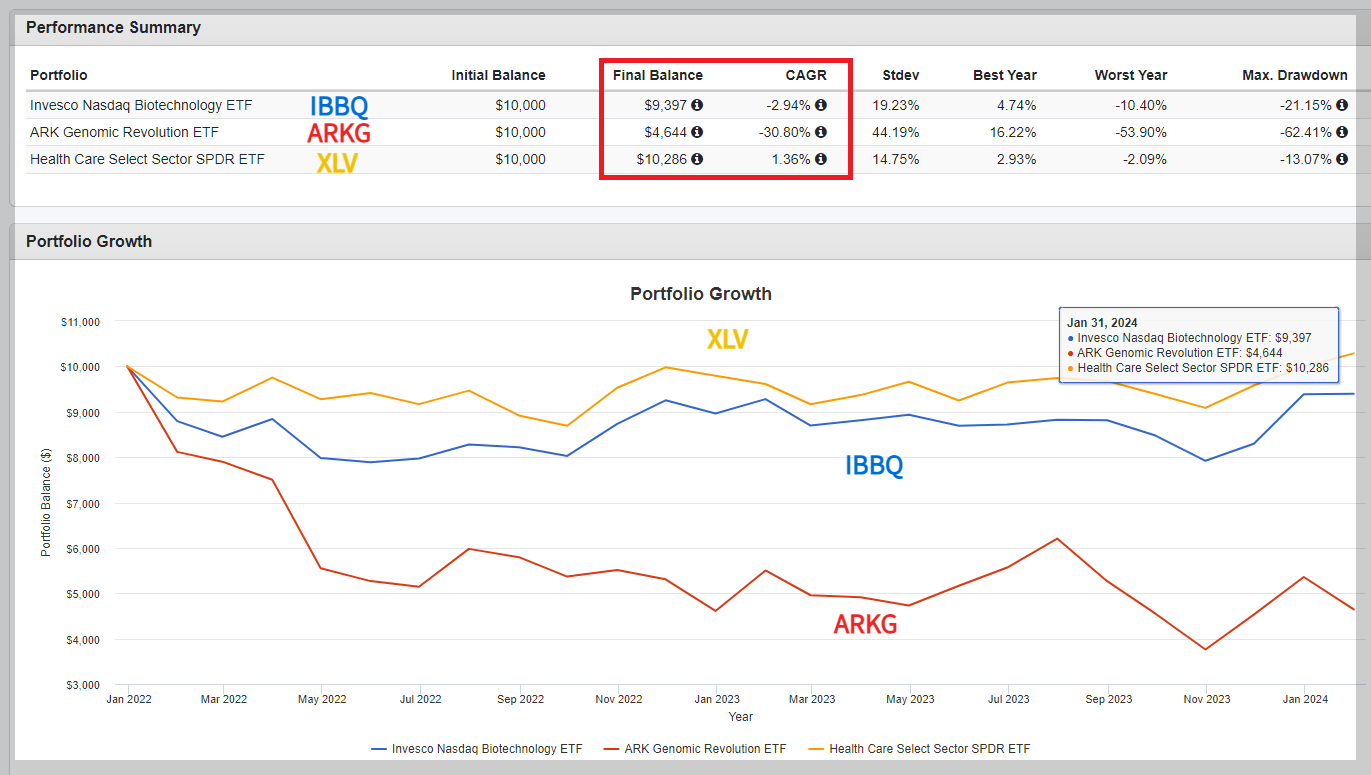Click the Year x-axis title
This screenshot has height=775, width=1371.
click(741, 717)
